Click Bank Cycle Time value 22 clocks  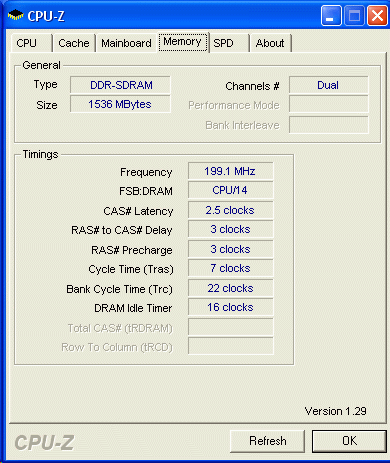(230, 288)
